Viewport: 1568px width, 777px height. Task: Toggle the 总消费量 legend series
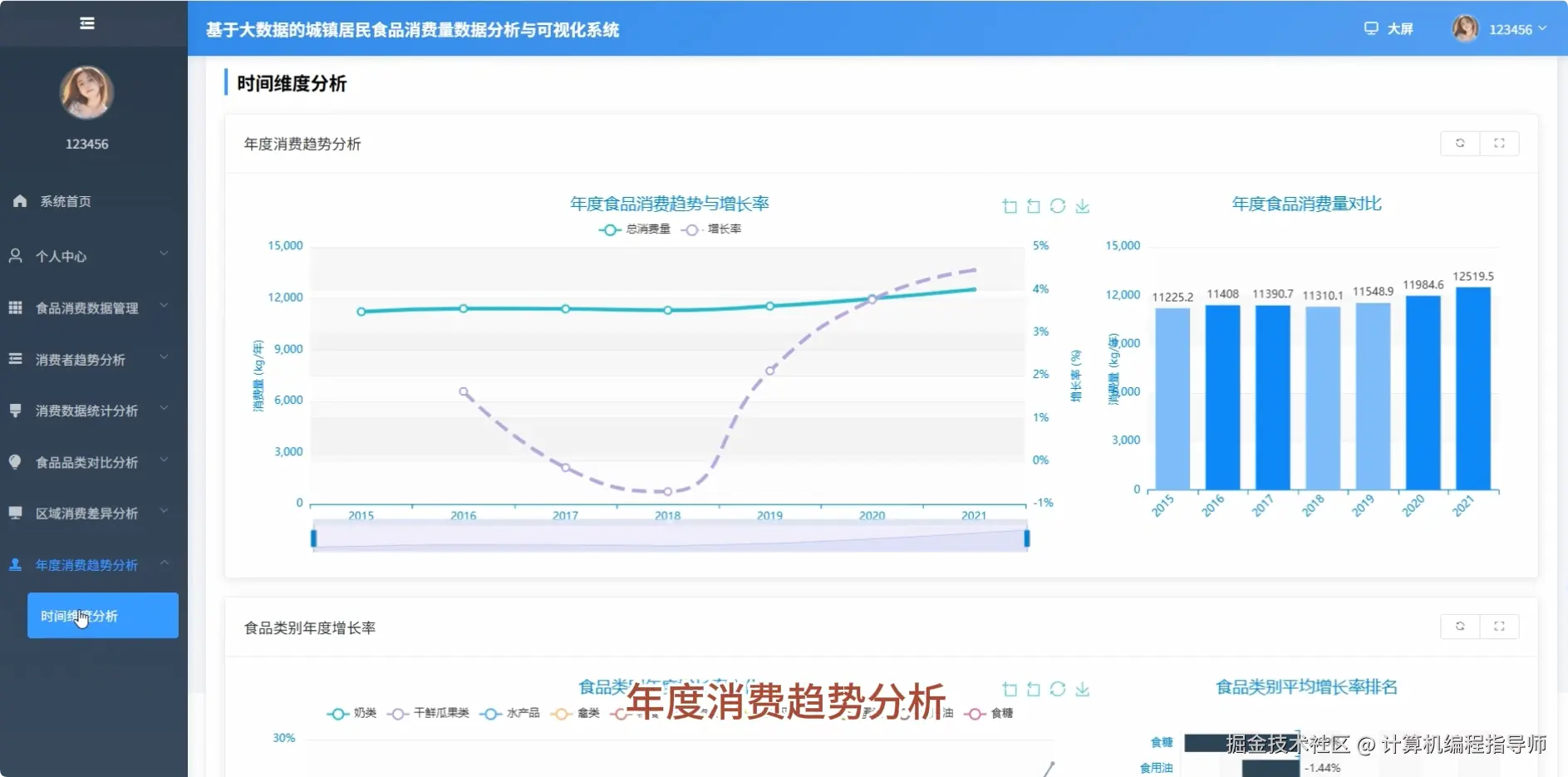click(635, 229)
